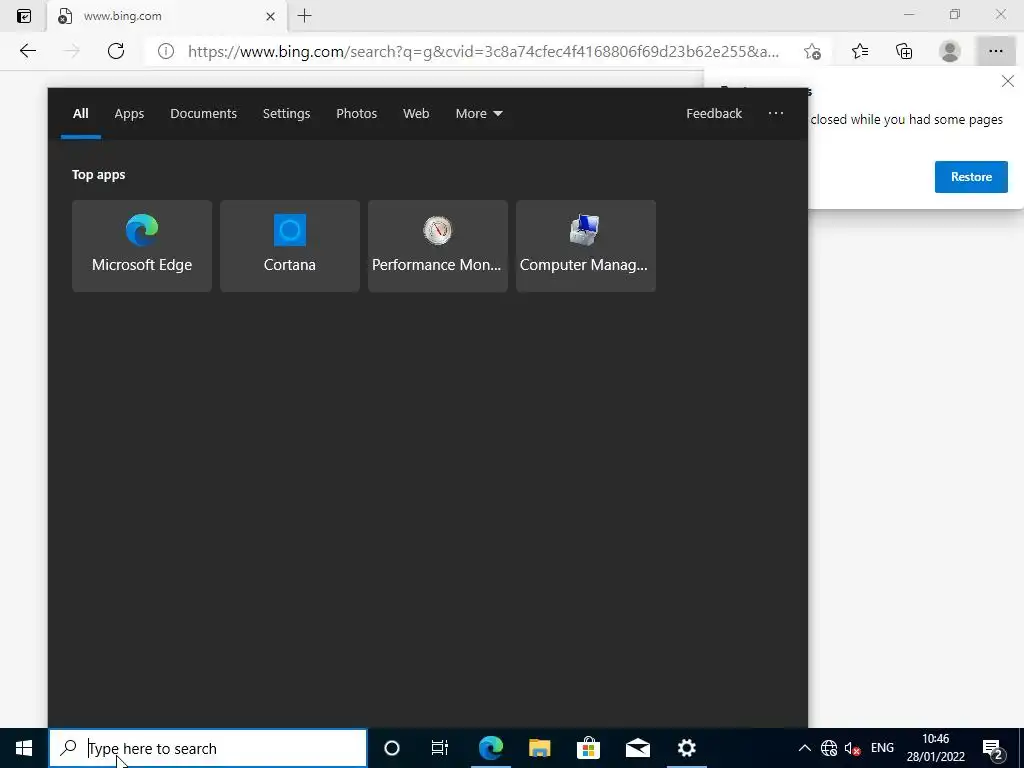
Task: Show hidden system tray icons
Action: (x=805, y=748)
